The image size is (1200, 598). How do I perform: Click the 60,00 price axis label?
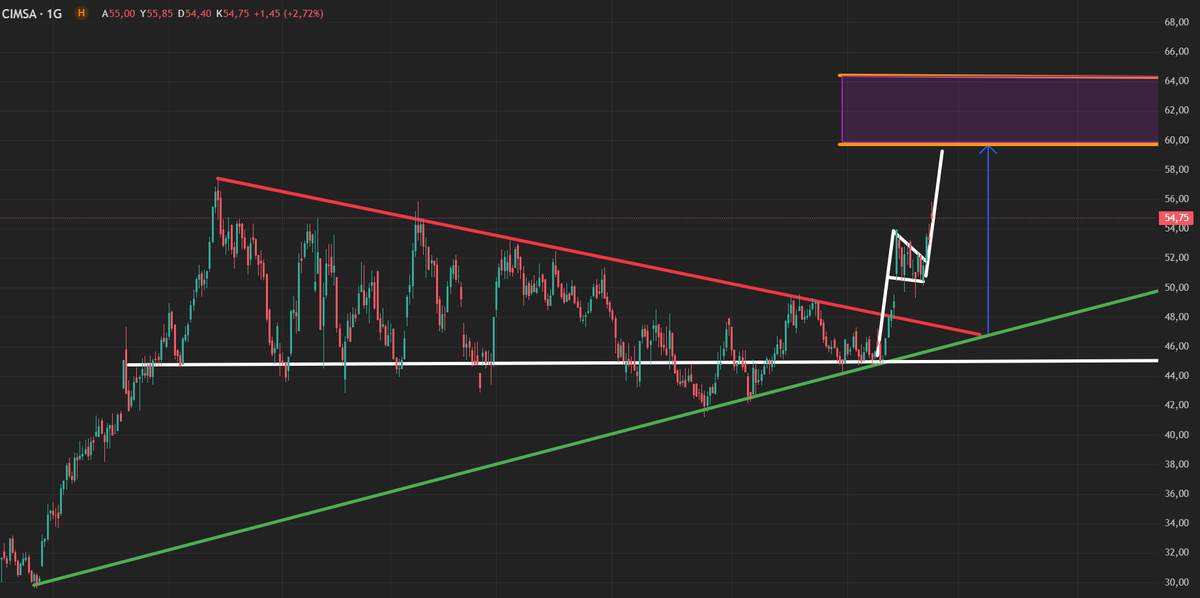pyautogui.click(x=1175, y=140)
